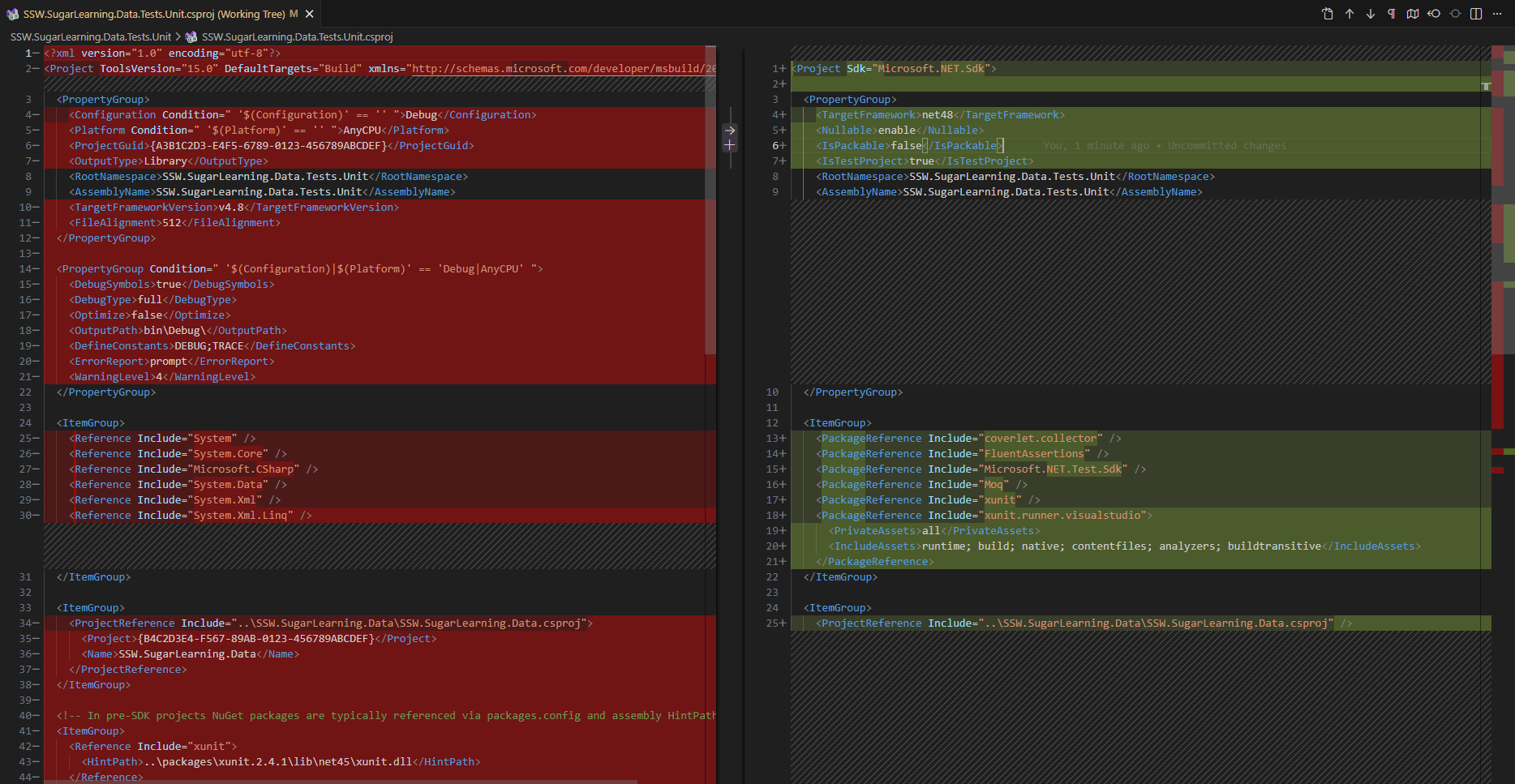1515x784 pixels.
Task: Click the left pane vertical scrollbar thumb
Action: pos(710,203)
